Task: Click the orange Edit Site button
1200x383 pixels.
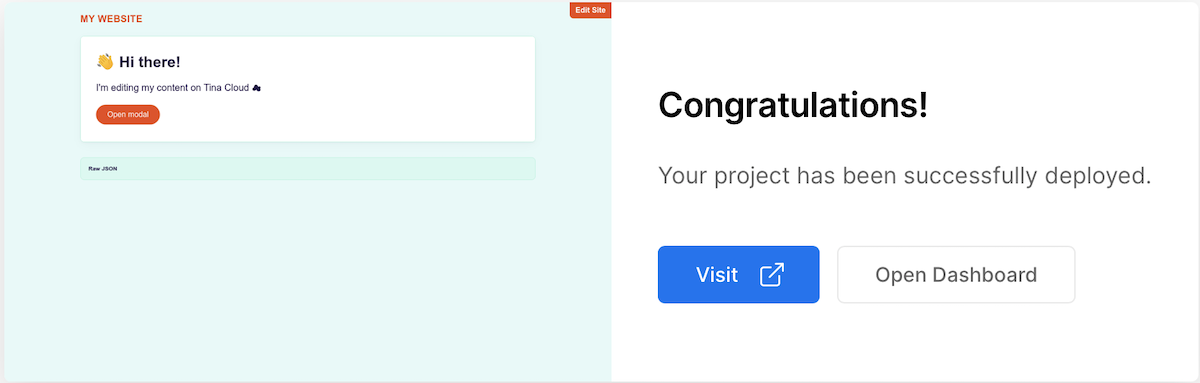Action: [590, 10]
